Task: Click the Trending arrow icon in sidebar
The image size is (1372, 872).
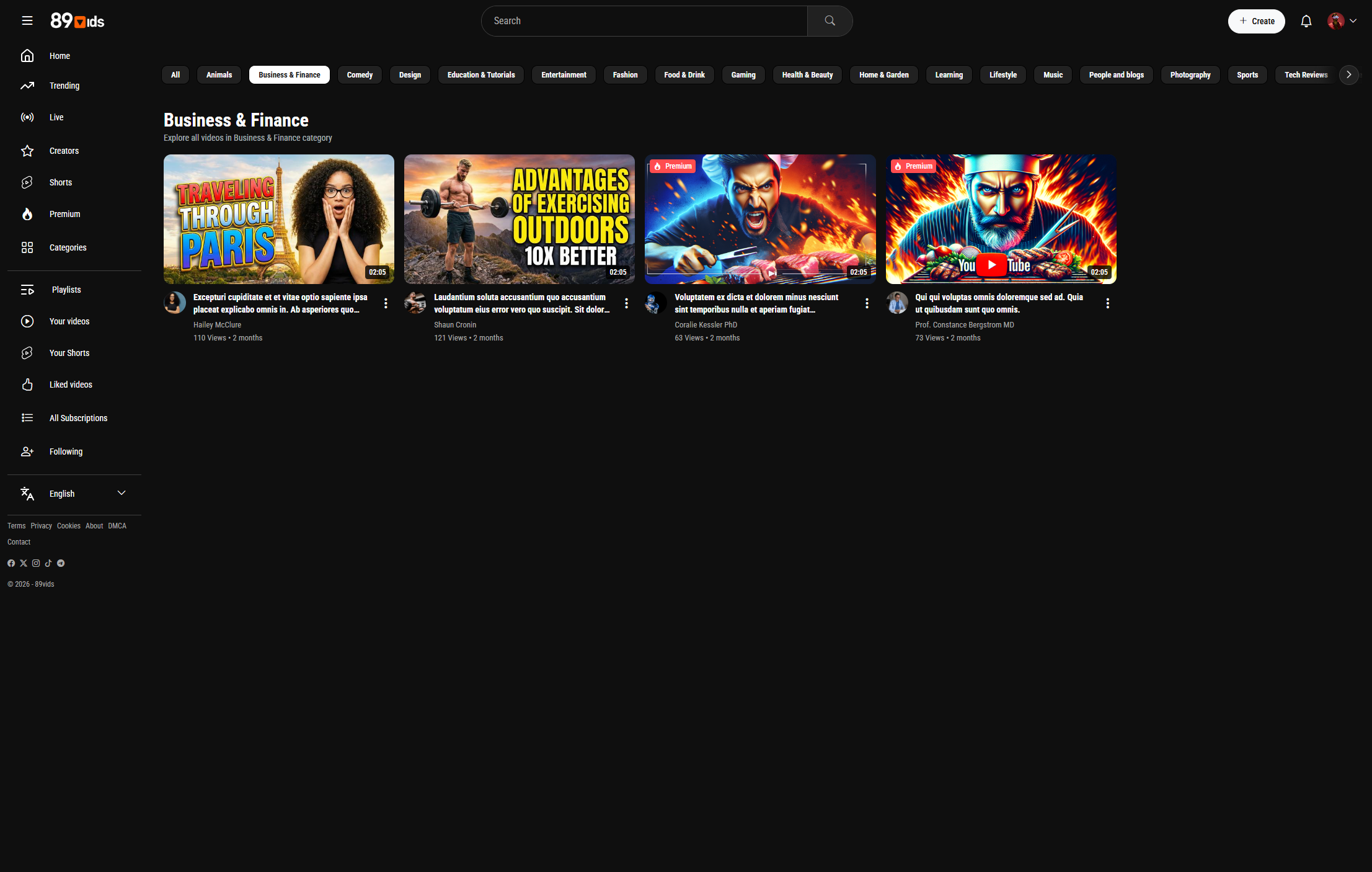Action: (27, 86)
